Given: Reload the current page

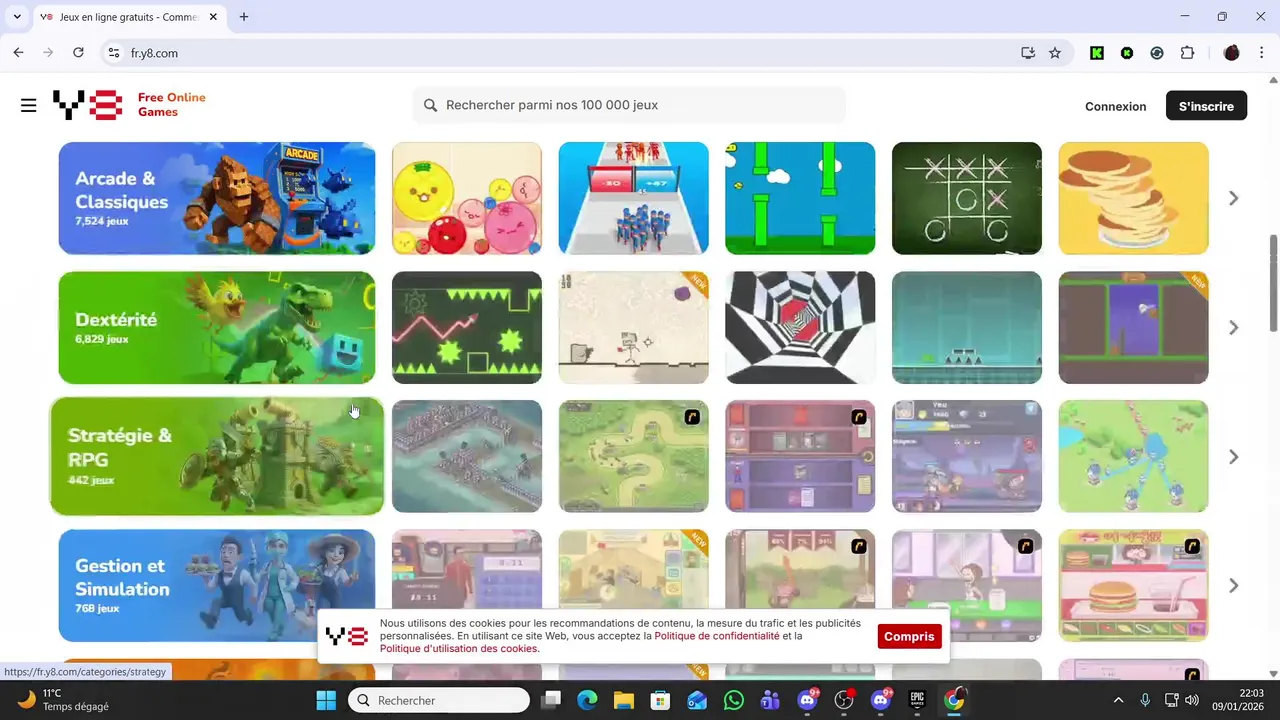Looking at the screenshot, I should pos(78,53).
